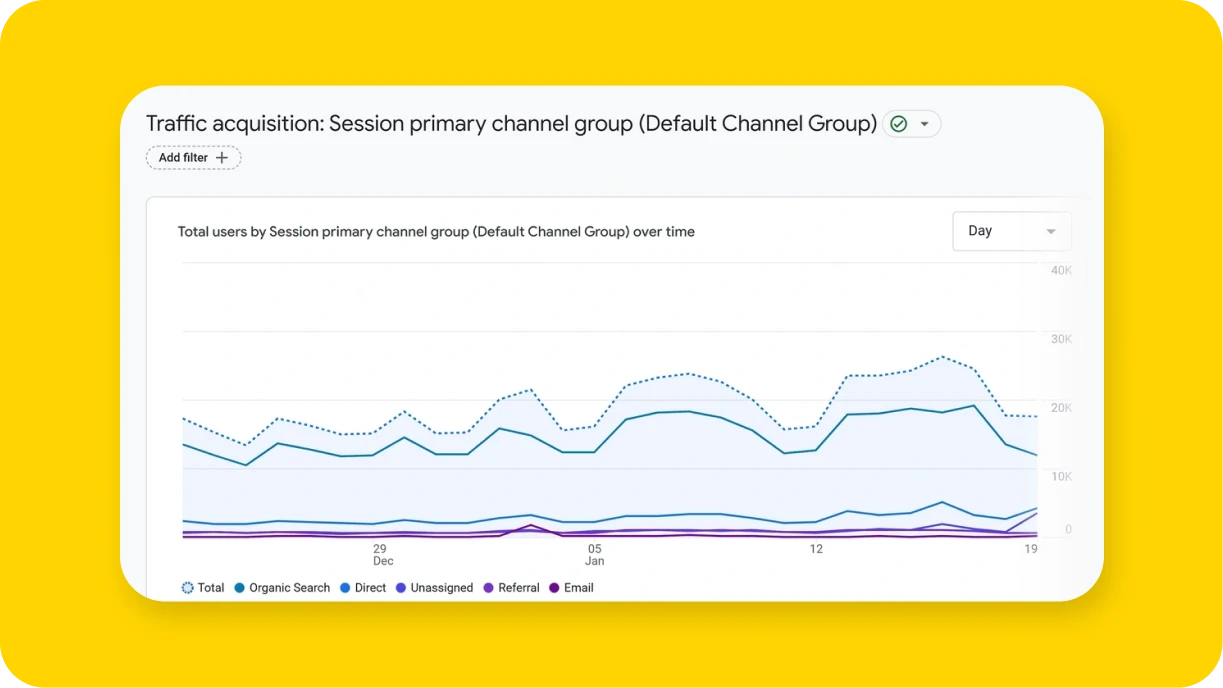Image resolution: width=1223 pixels, height=688 pixels.
Task: Toggle the Organic Search series visibility
Action: click(x=282, y=588)
